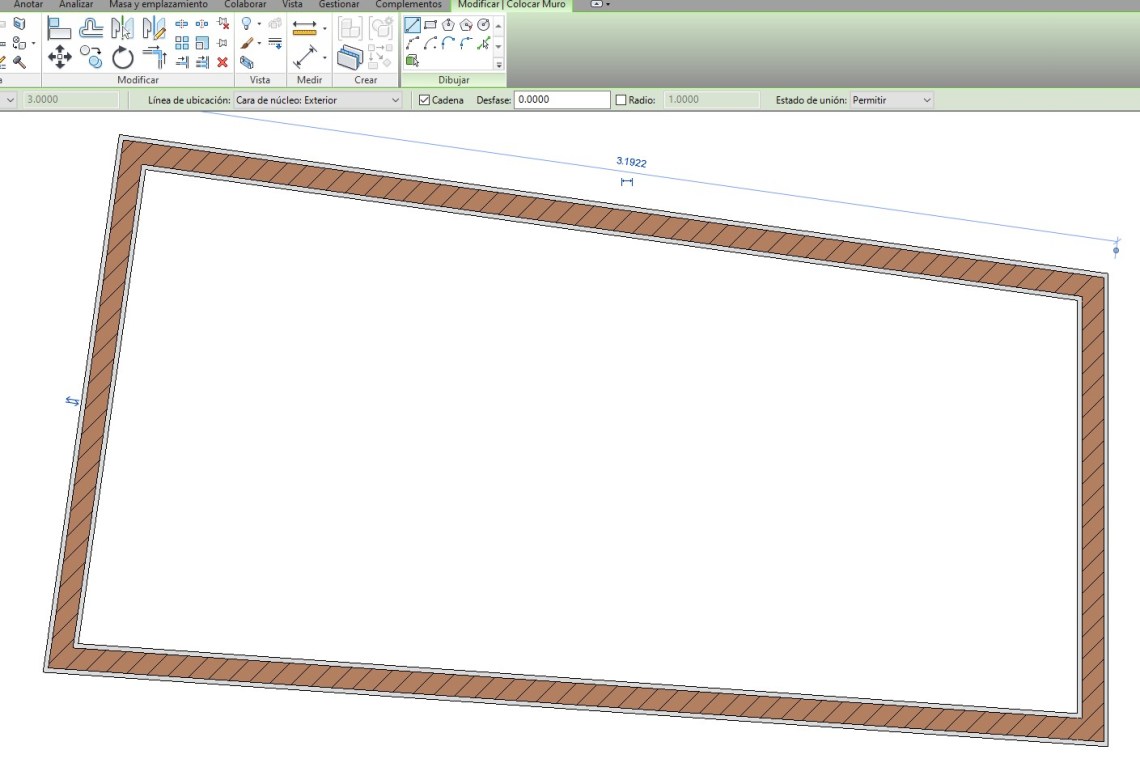Flip wall using the blue arrows control
The image size is (1140, 767).
click(72, 401)
